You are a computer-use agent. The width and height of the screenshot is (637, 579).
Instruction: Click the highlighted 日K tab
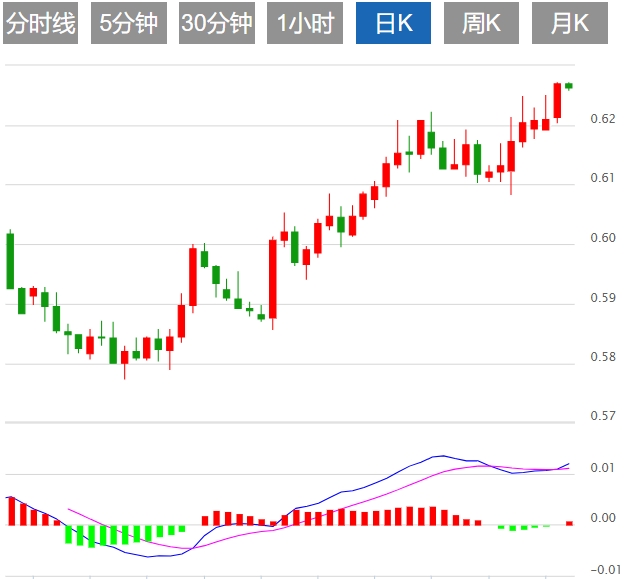[x=393, y=24]
